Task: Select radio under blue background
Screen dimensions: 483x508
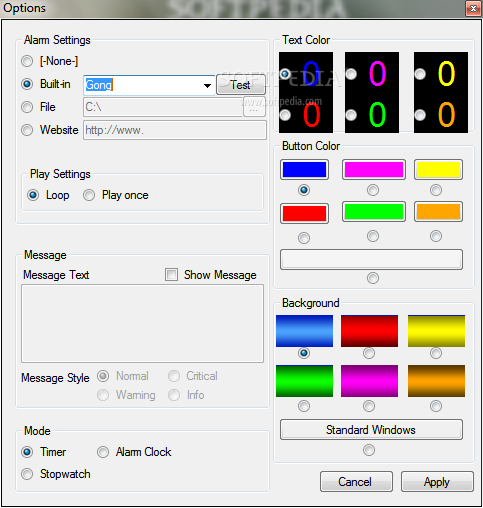Action: click(x=304, y=353)
